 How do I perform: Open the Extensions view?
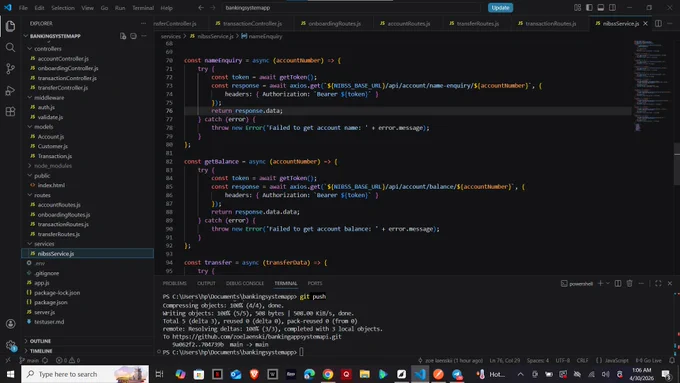[10, 111]
